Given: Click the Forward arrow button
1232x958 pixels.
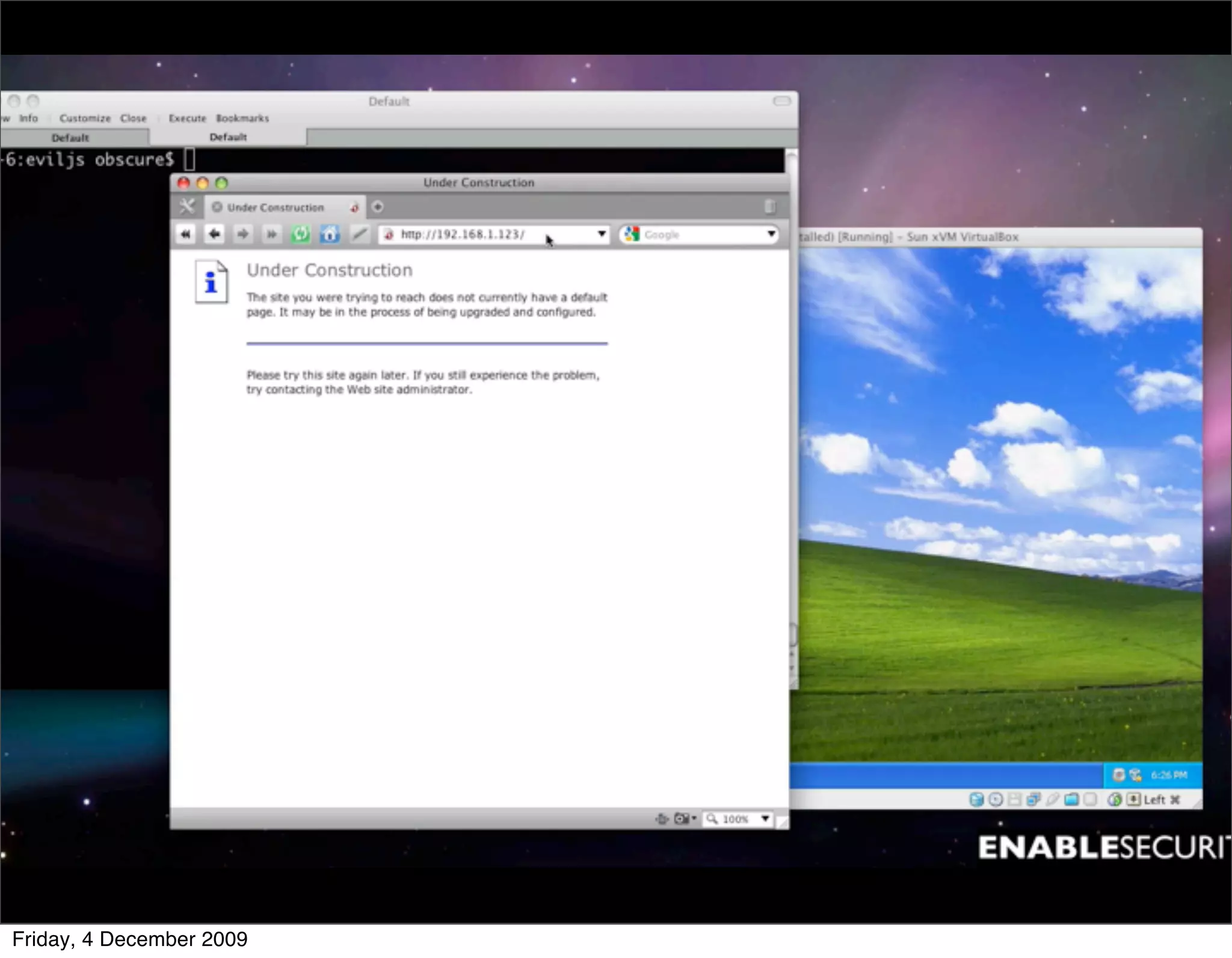Looking at the screenshot, I should click(242, 234).
